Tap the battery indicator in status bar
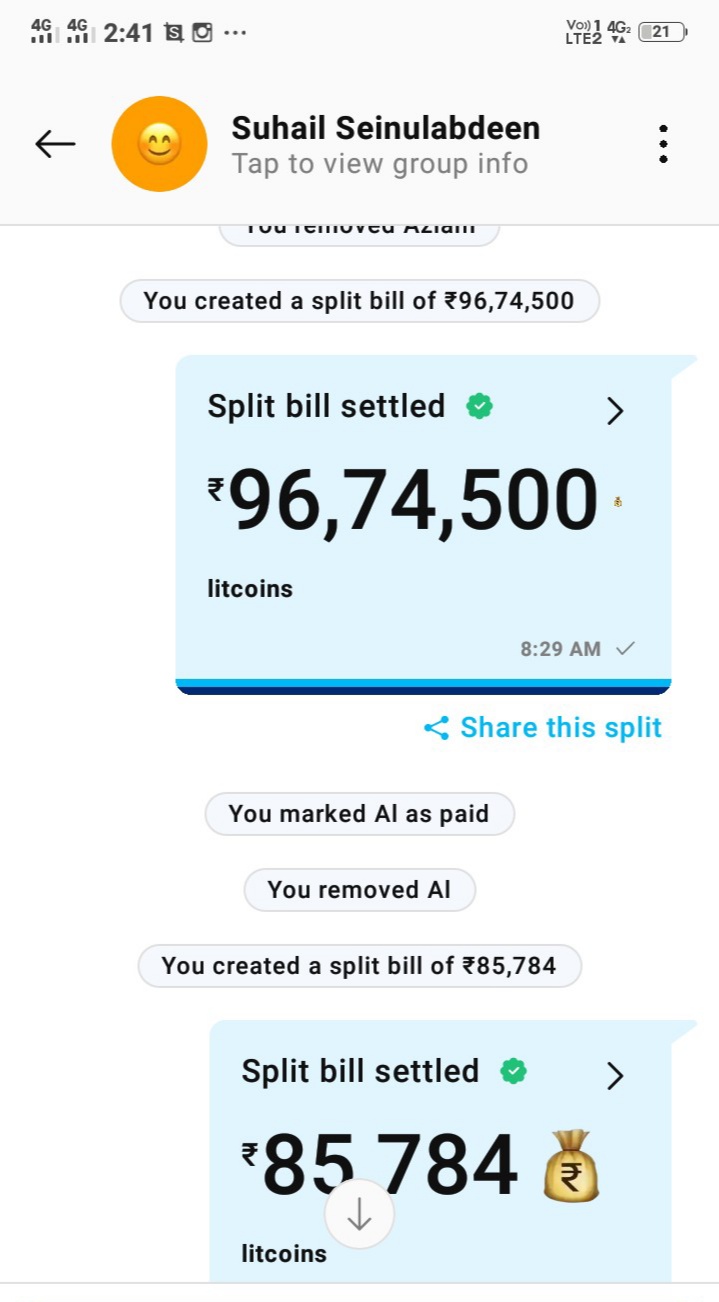Viewport: 719px width, 1302px height. click(663, 32)
